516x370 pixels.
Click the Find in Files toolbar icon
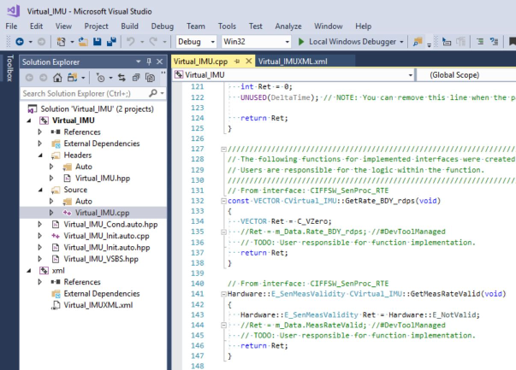click(x=417, y=42)
